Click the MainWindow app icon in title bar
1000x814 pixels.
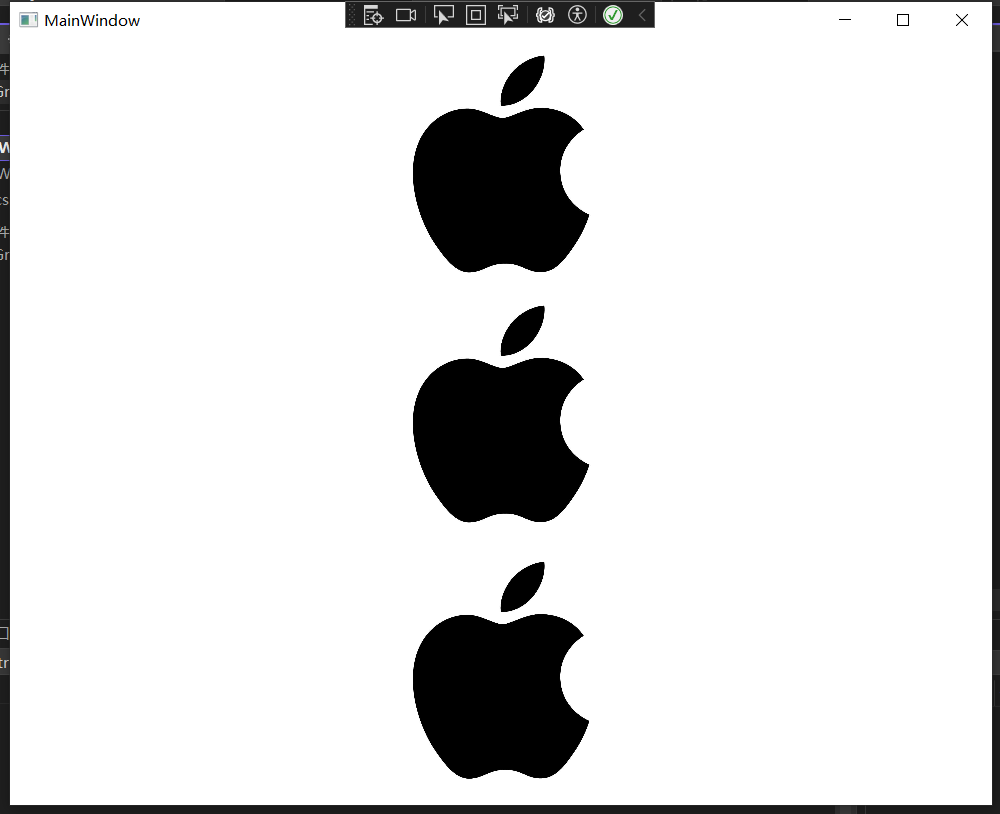click(28, 20)
